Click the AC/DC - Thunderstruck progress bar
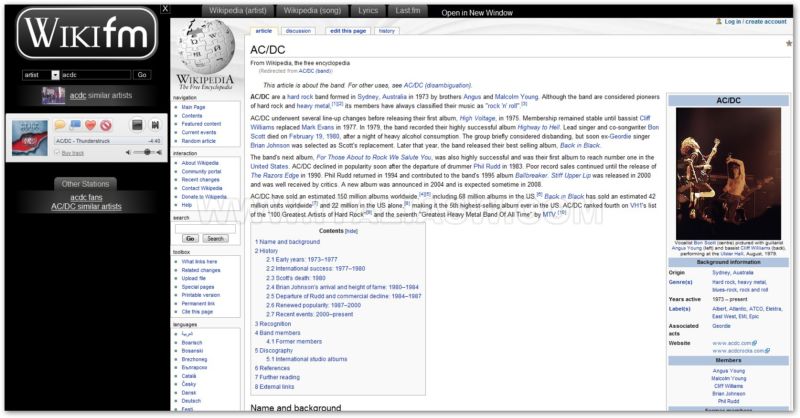 pyautogui.click(x=108, y=141)
